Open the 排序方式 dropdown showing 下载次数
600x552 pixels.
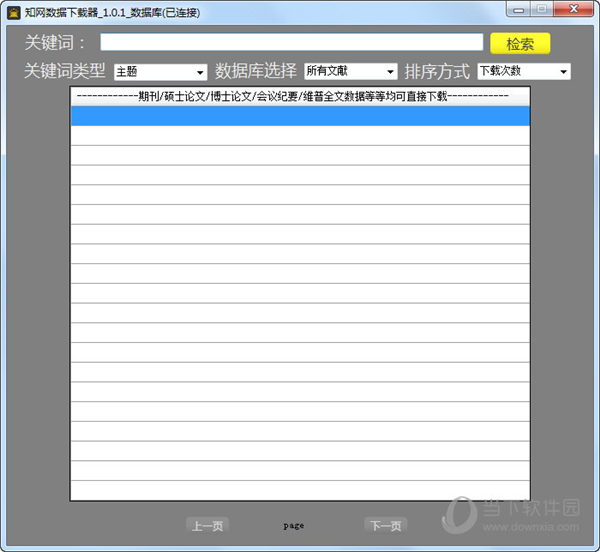click(x=523, y=71)
